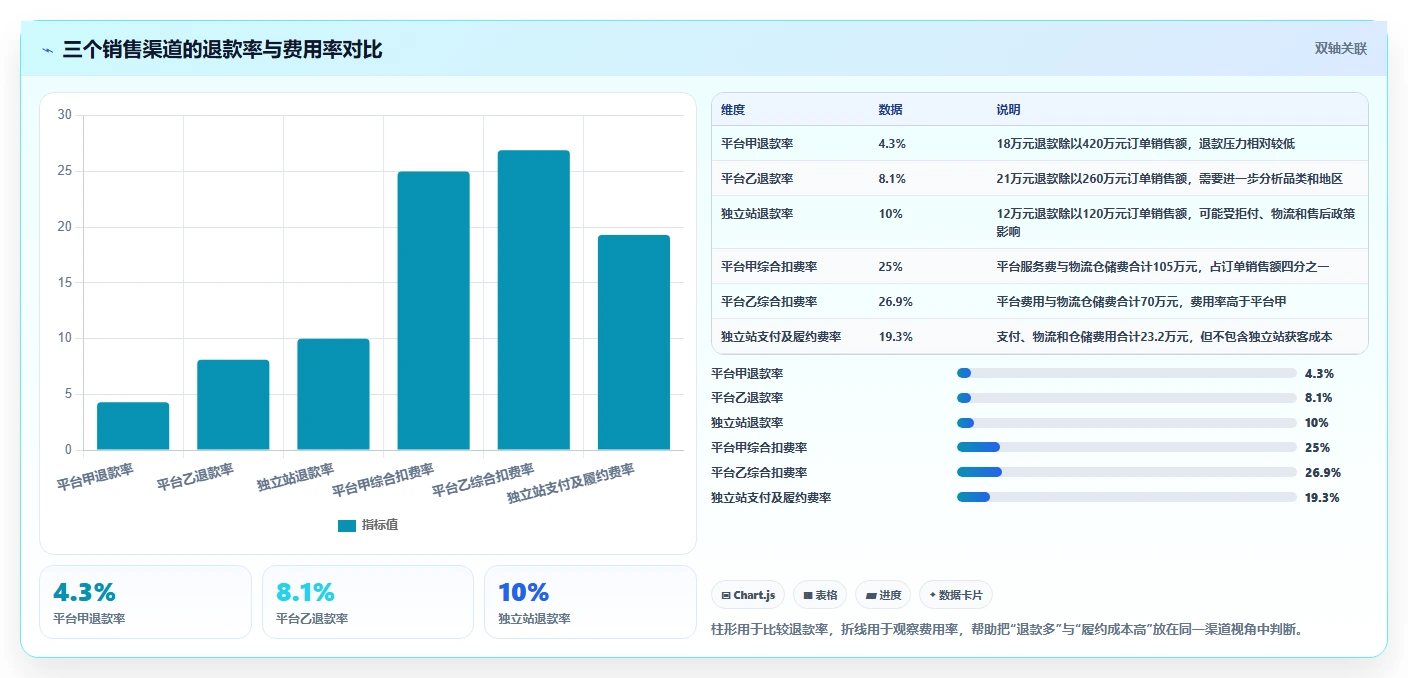Click 平台乙退款率 in the table's dimension column
Viewport: 1408px width, 678px height.
pos(757,179)
